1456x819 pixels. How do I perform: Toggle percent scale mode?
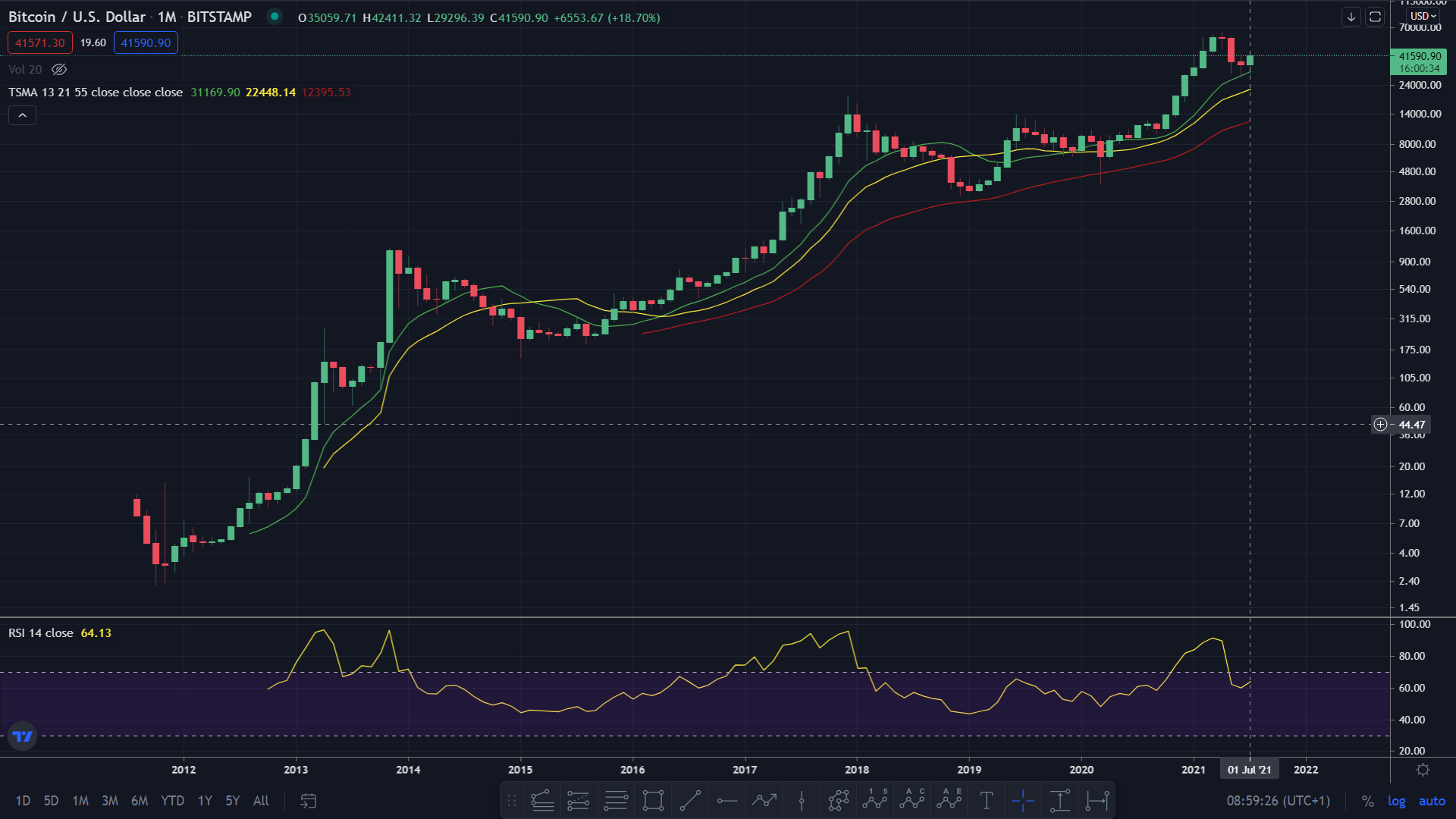1367,801
